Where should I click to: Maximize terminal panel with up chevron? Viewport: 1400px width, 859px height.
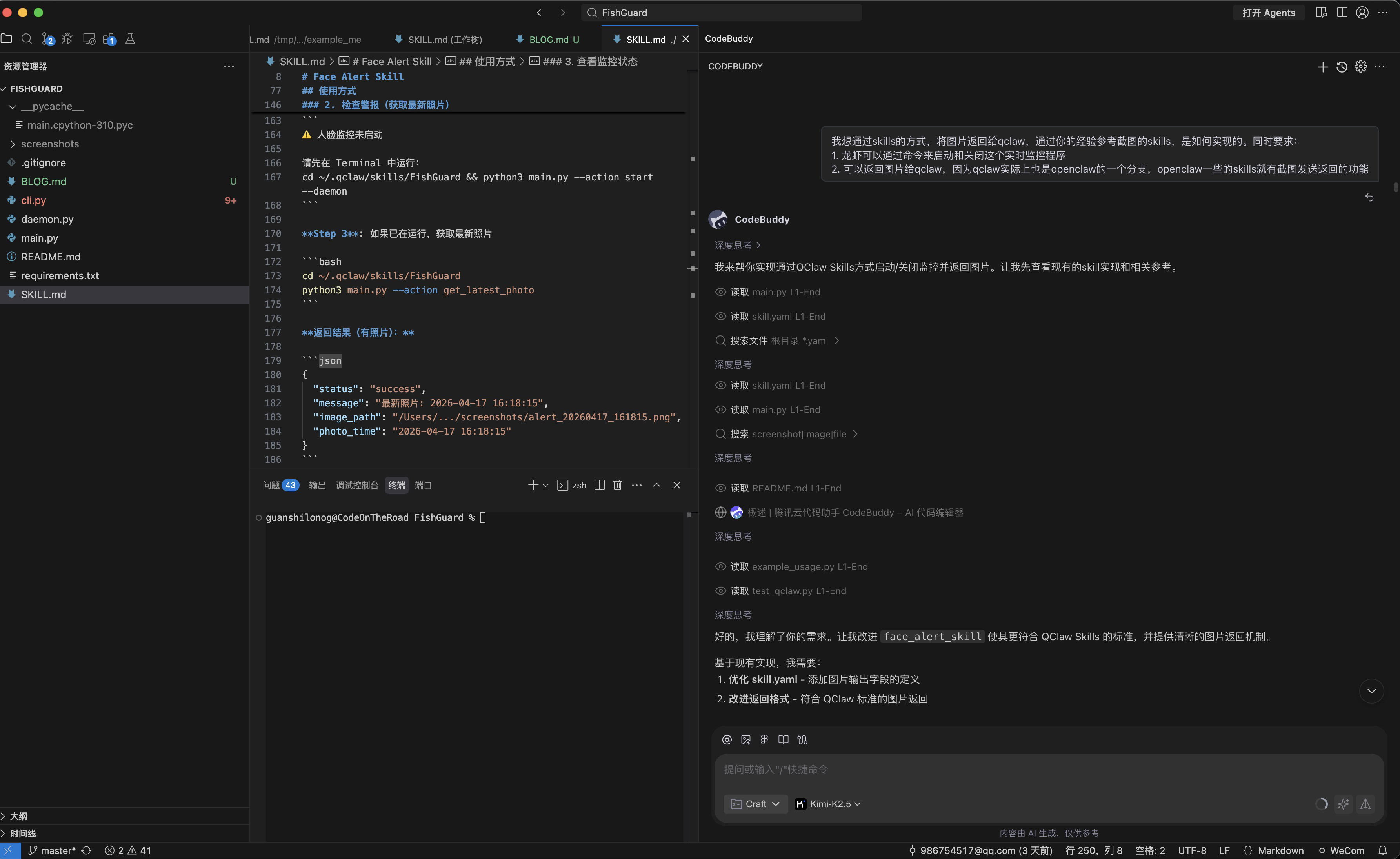656,485
